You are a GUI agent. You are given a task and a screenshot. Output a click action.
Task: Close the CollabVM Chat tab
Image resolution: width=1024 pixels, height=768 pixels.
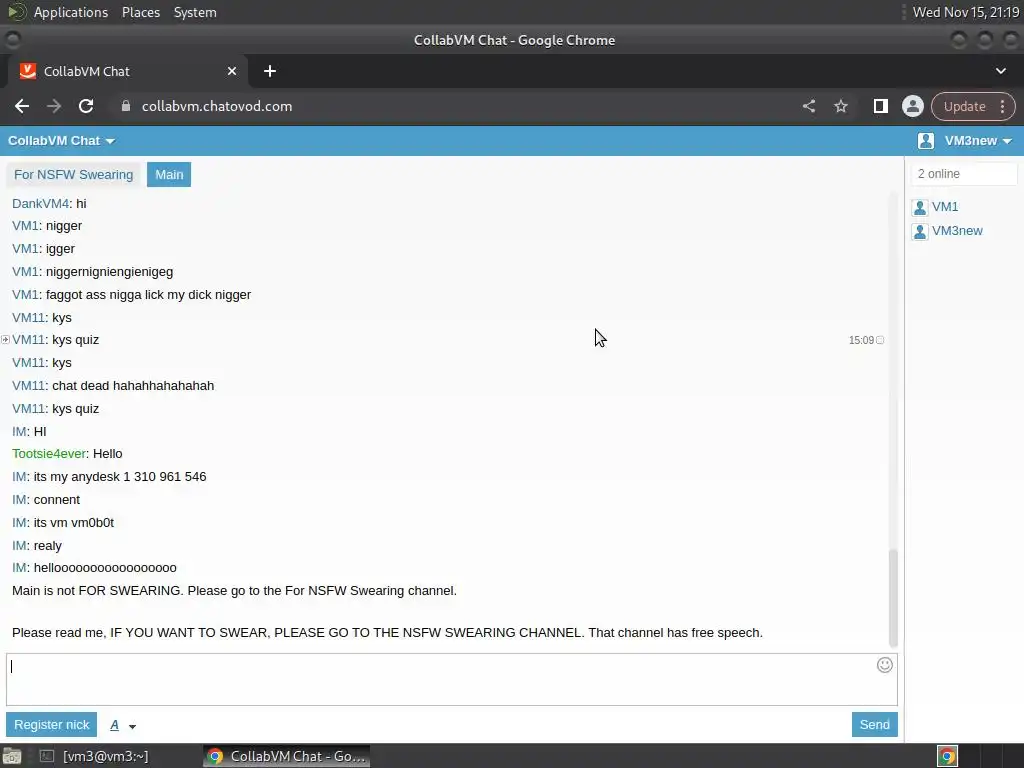click(x=232, y=71)
